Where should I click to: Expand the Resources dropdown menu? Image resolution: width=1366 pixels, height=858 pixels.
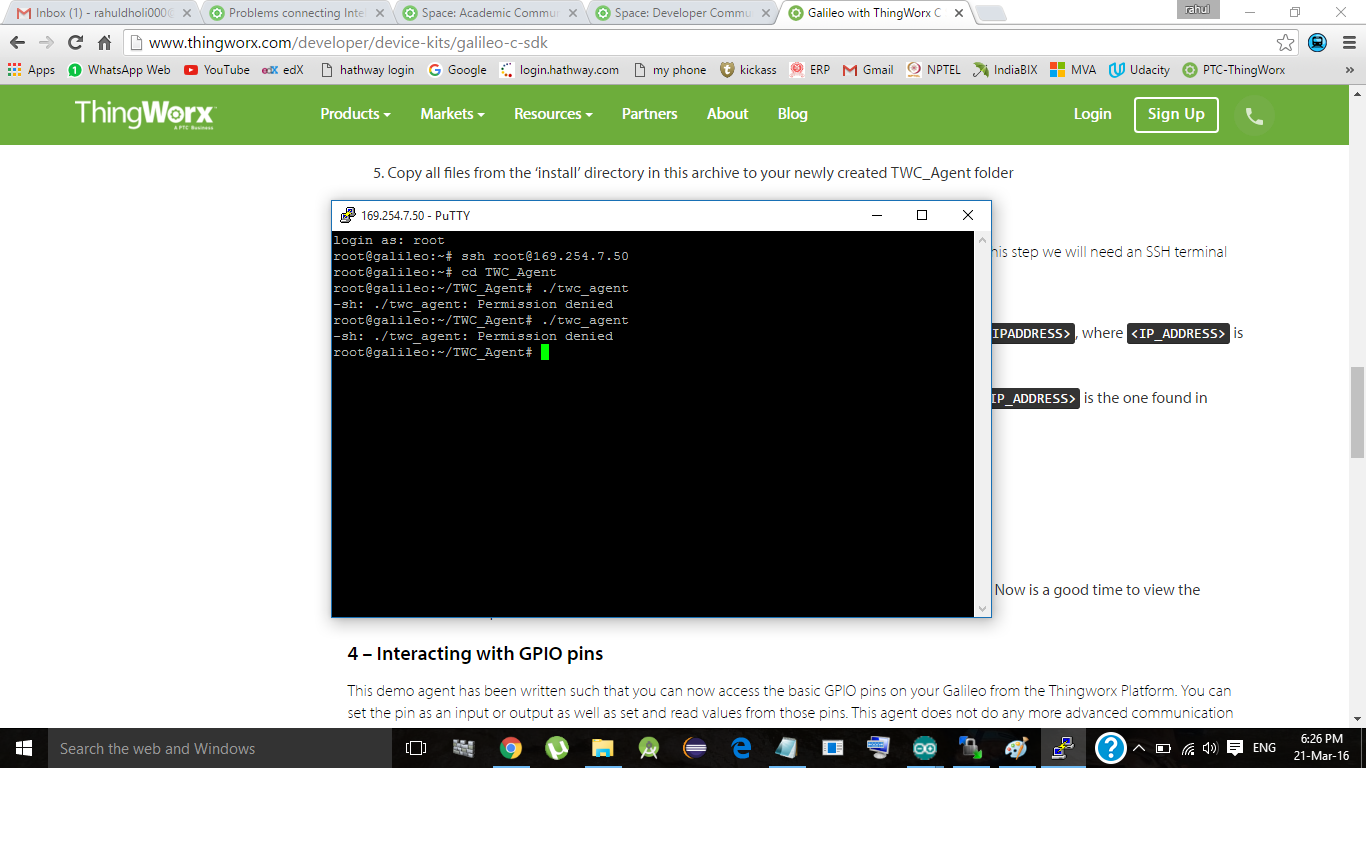coord(553,114)
